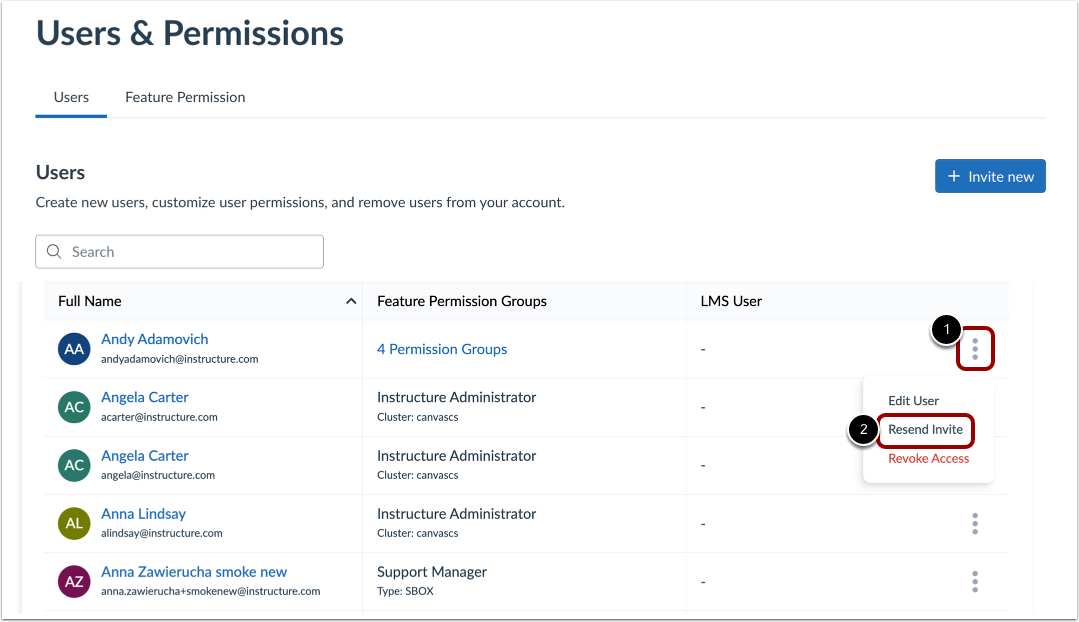Choose Revoke Access from the menu
1079x622 pixels.
[928, 459]
